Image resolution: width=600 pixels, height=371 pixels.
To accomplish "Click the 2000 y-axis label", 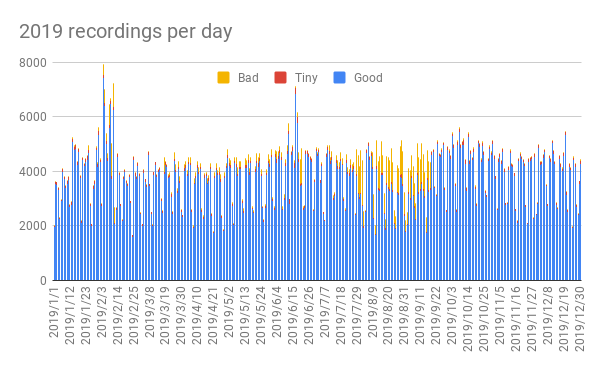I will point(33,226).
